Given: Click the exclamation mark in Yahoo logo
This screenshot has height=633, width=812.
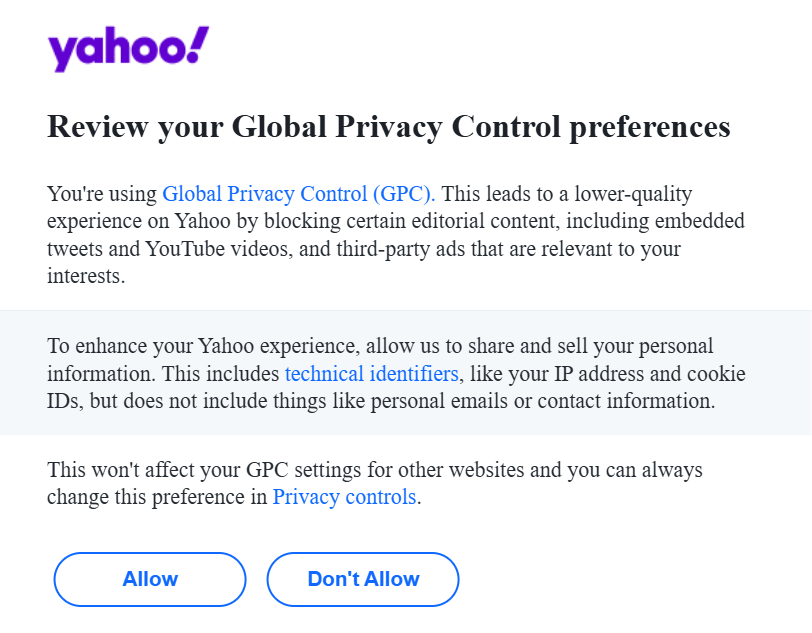Looking at the screenshot, I should point(197,44).
